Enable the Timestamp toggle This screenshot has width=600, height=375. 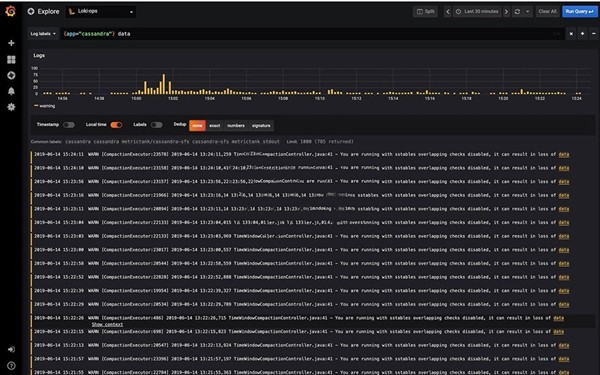click(69, 125)
